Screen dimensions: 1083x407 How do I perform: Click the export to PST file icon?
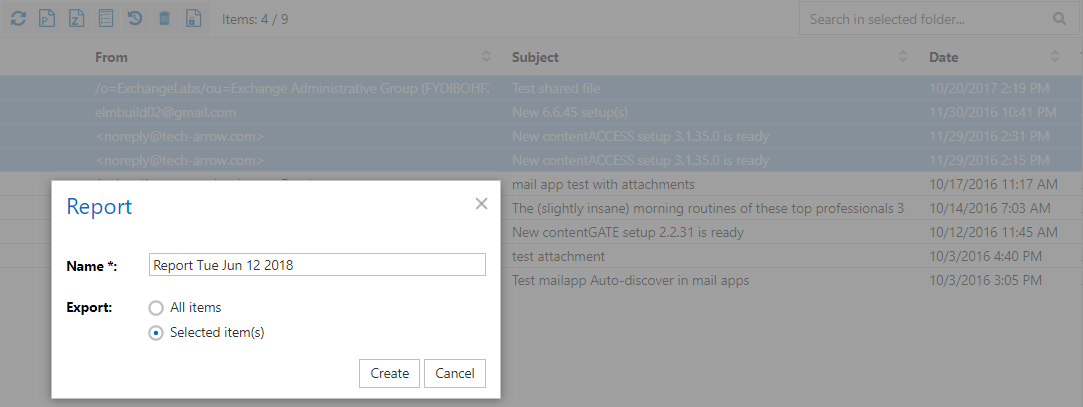tap(47, 19)
